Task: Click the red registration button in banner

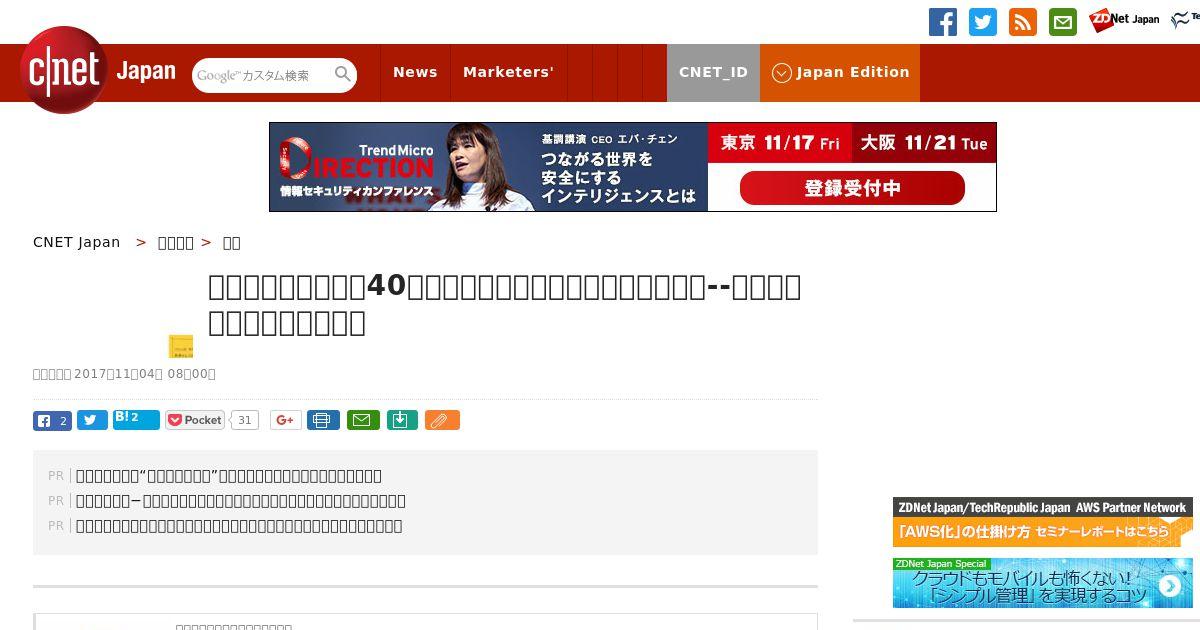Action: (852, 188)
